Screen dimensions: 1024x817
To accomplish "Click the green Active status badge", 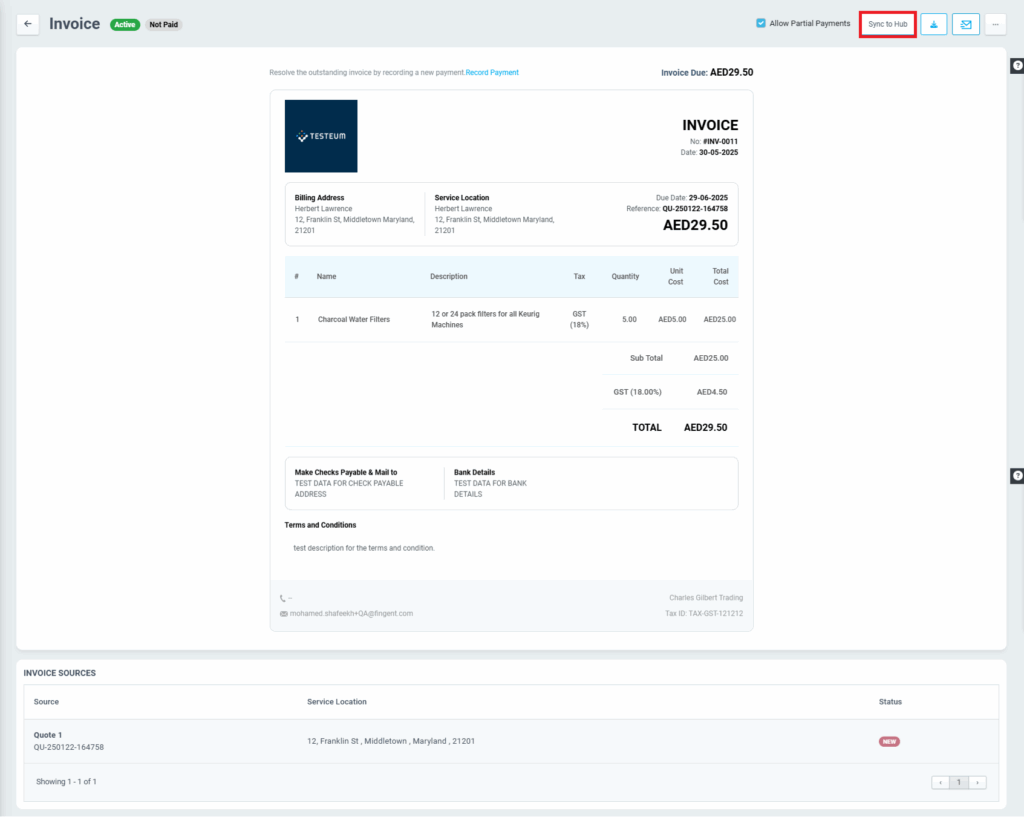I will coord(124,24).
